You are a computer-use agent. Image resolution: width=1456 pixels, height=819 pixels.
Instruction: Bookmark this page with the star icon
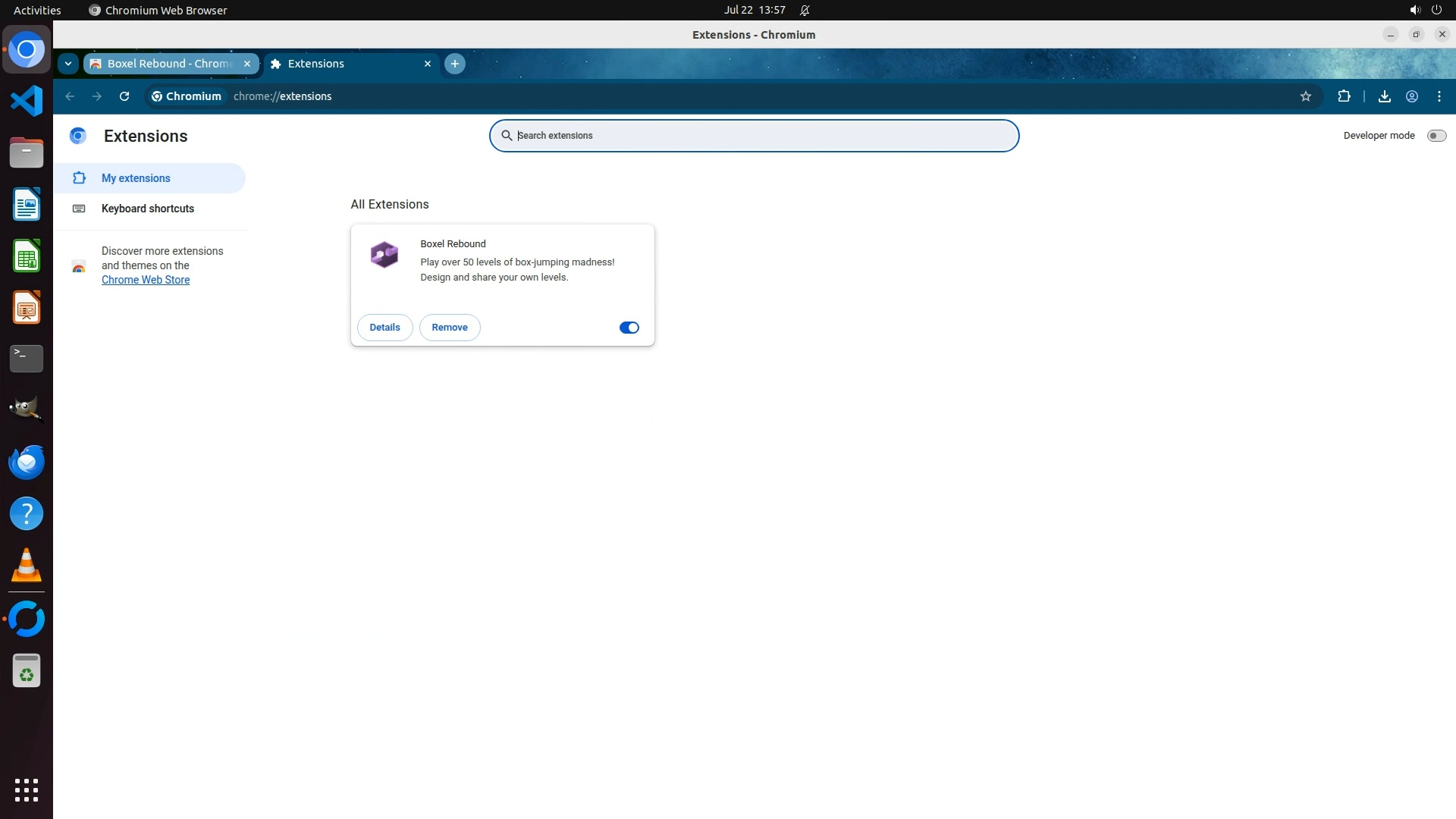point(1305,96)
